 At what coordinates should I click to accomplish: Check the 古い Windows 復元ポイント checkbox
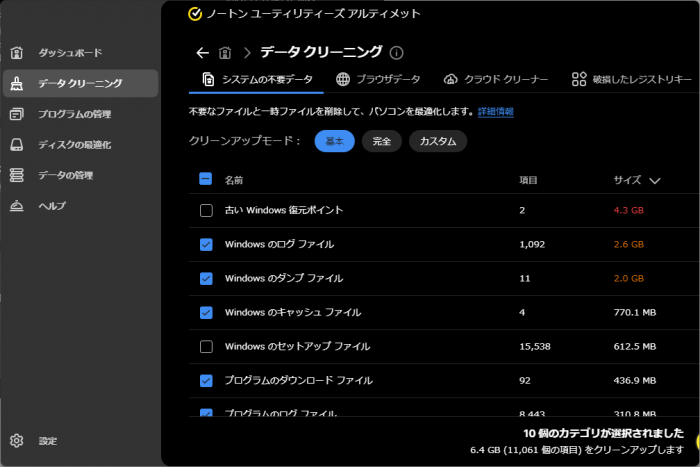[x=206, y=210]
